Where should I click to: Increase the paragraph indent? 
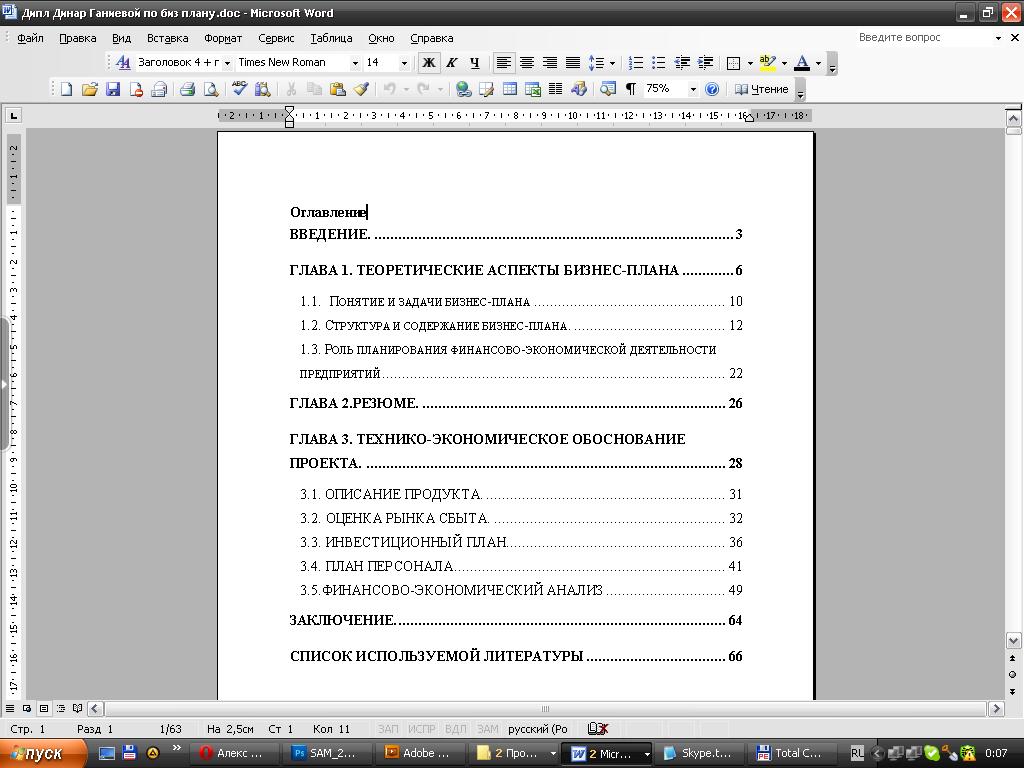tap(705, 63)
